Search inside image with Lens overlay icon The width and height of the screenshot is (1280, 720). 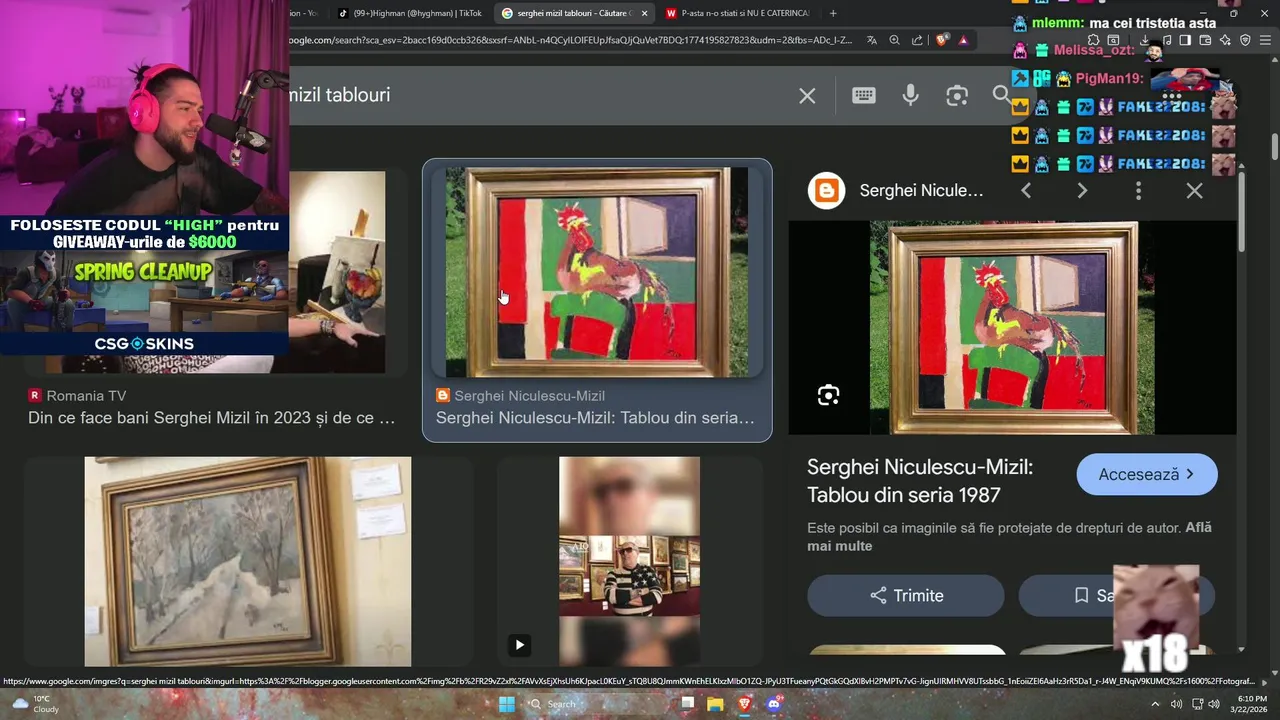click(x=828, y=395)
